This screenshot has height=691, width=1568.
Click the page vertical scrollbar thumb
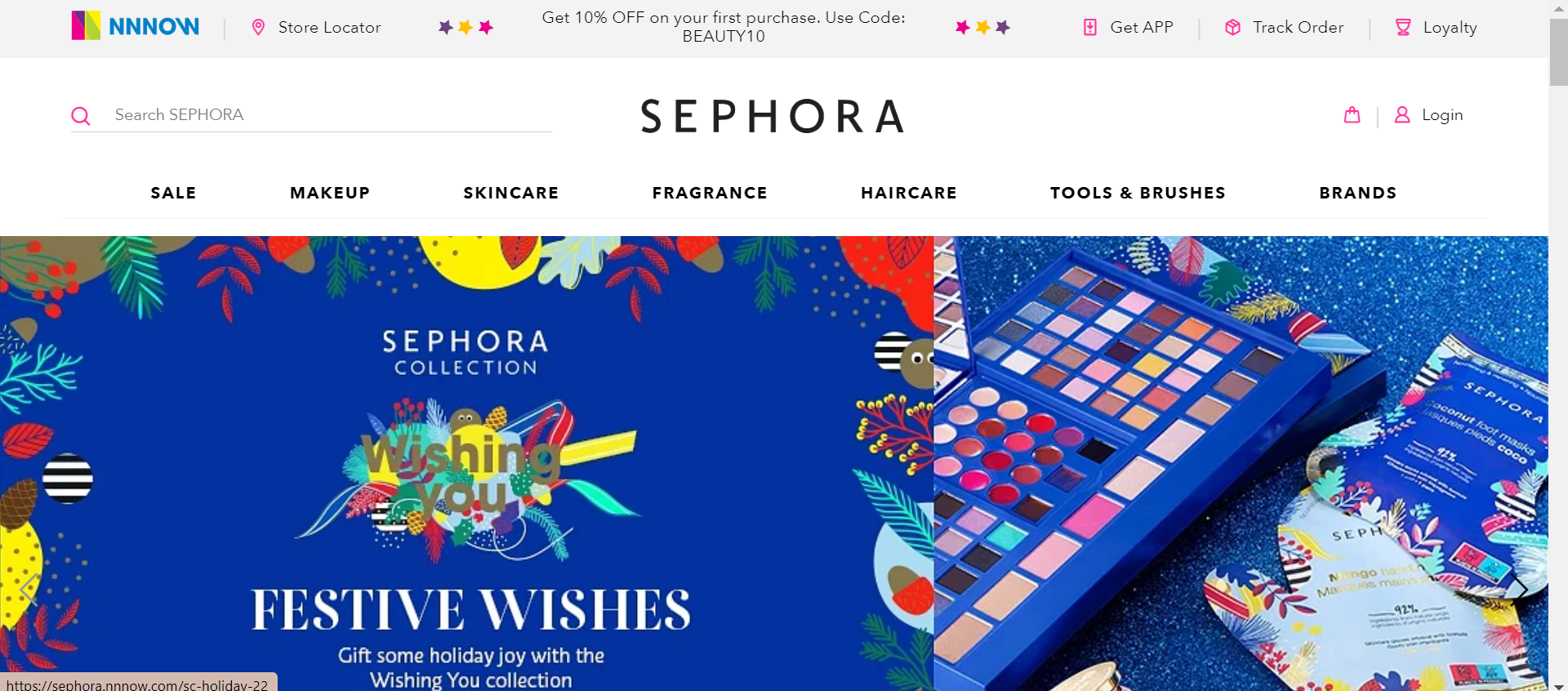point(1558,51)
